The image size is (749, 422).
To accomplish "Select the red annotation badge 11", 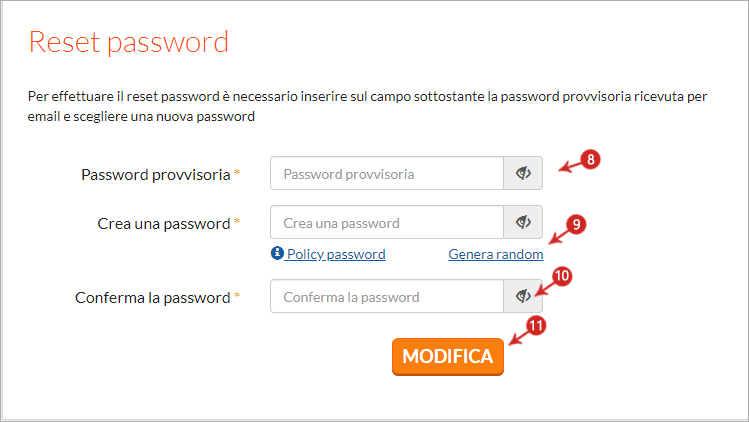I will pyautogui.click(x=536, y=326).
